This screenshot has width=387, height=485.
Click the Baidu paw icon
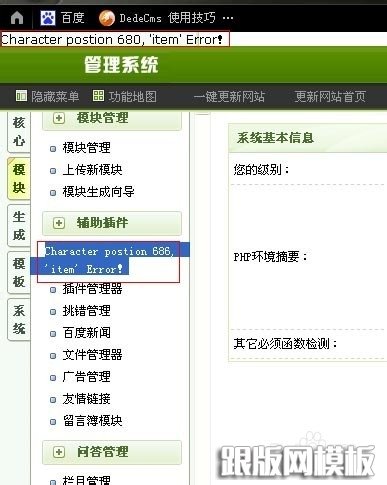click(x=48, y=18)
